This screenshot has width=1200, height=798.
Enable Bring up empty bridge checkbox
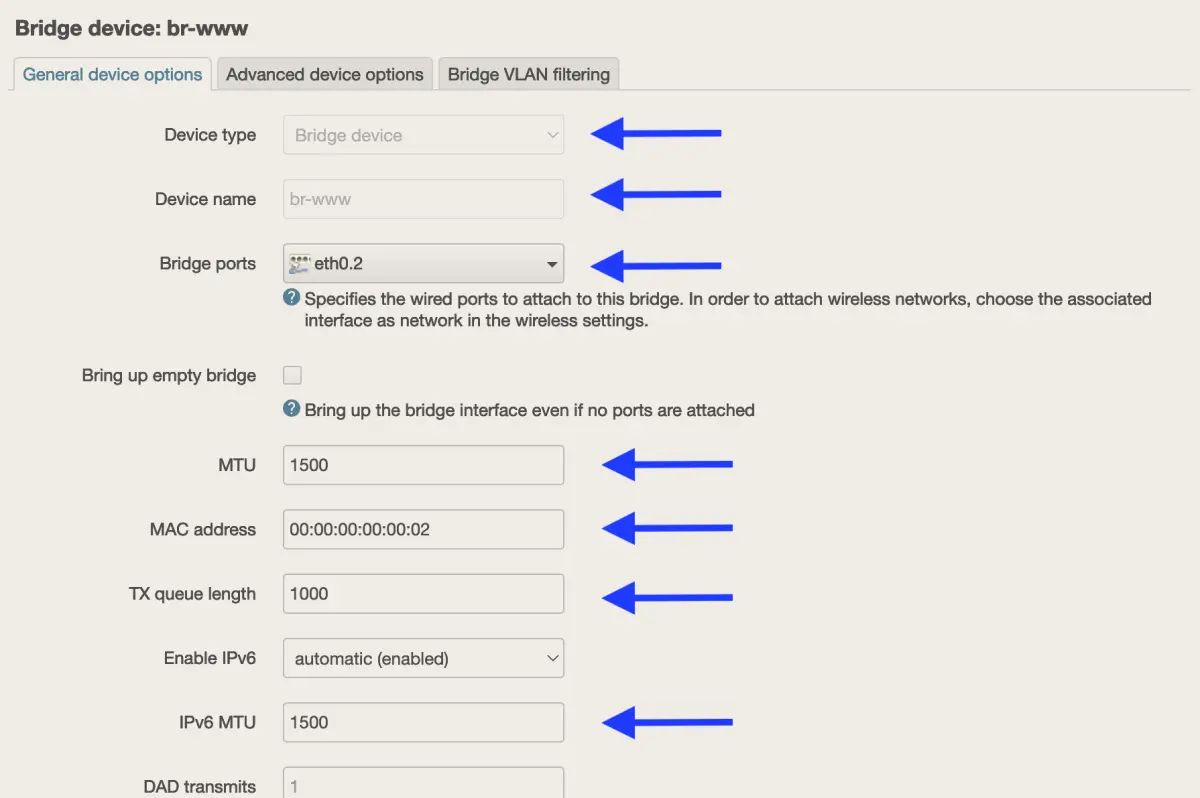pyautogui.click(x=292, y=376)
